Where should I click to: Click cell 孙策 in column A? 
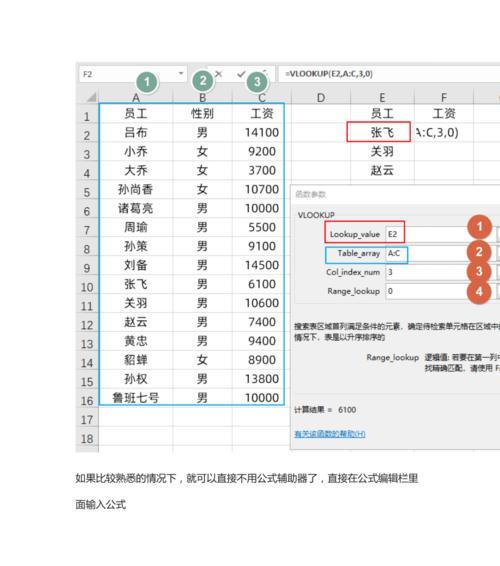click(136, 246)
